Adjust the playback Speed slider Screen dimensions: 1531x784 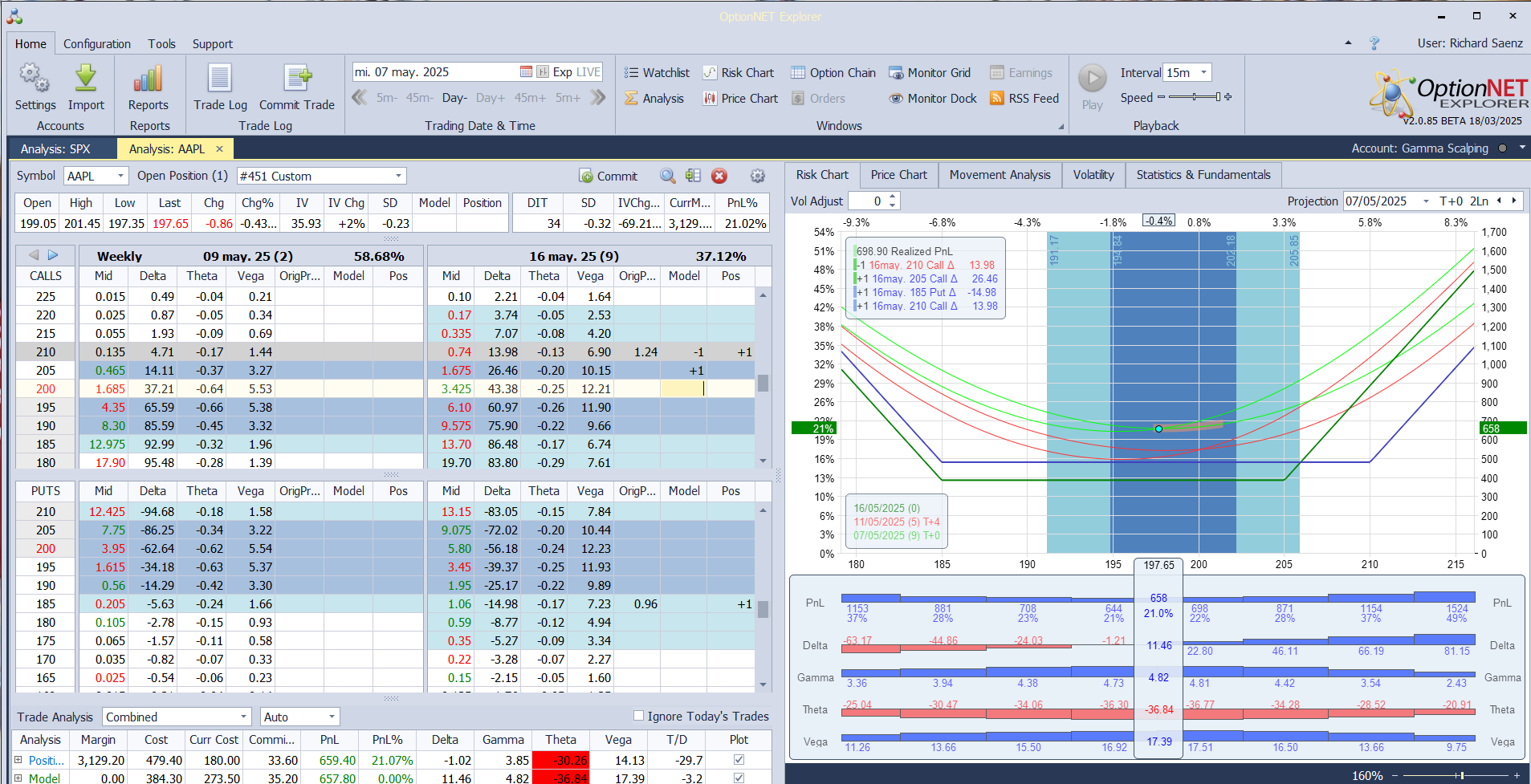click(x=1195, y=97)
